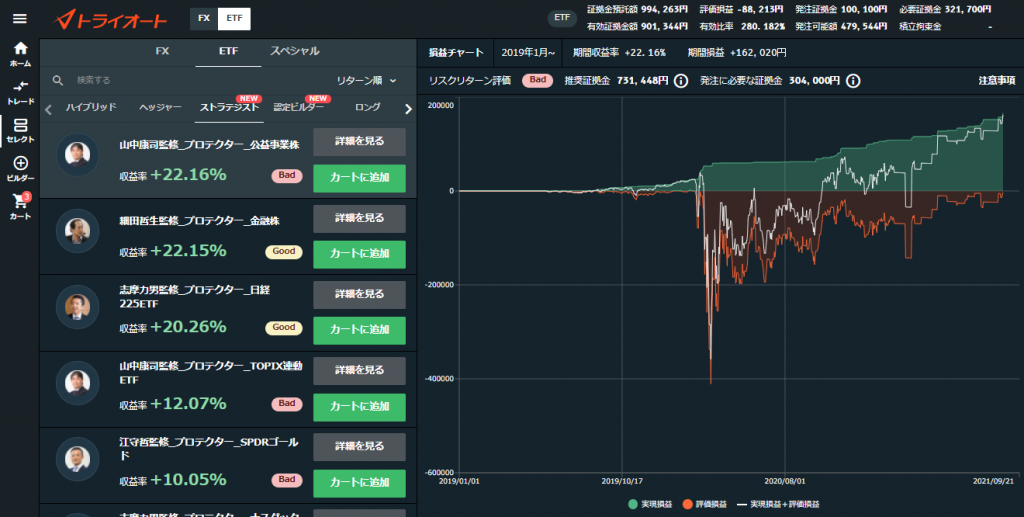1024x517 pixels.
Task: View details for TOPIX連動ETF strategy
Action: pyautogui.click(x=359, y=370)
